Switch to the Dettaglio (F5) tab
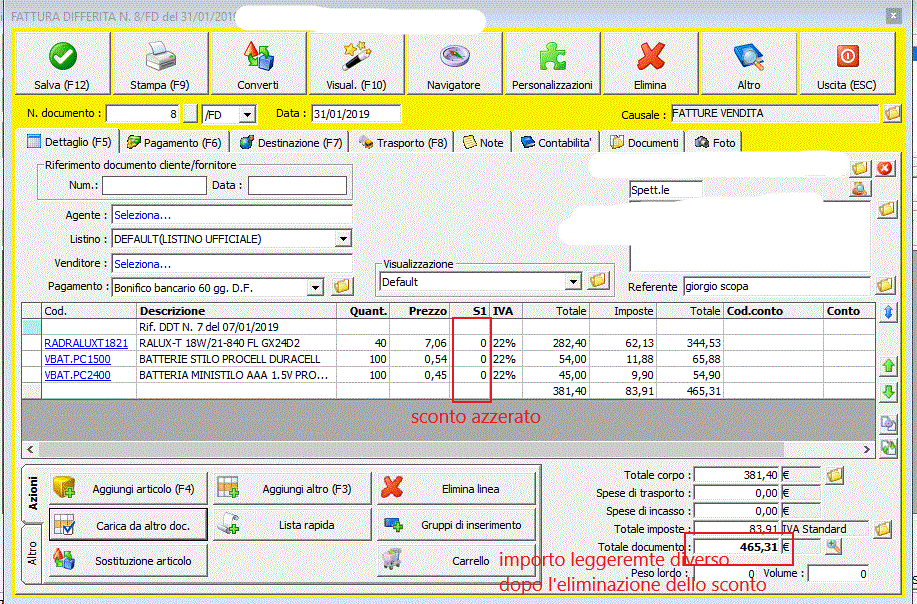917x604 pixels. [69, 142]
